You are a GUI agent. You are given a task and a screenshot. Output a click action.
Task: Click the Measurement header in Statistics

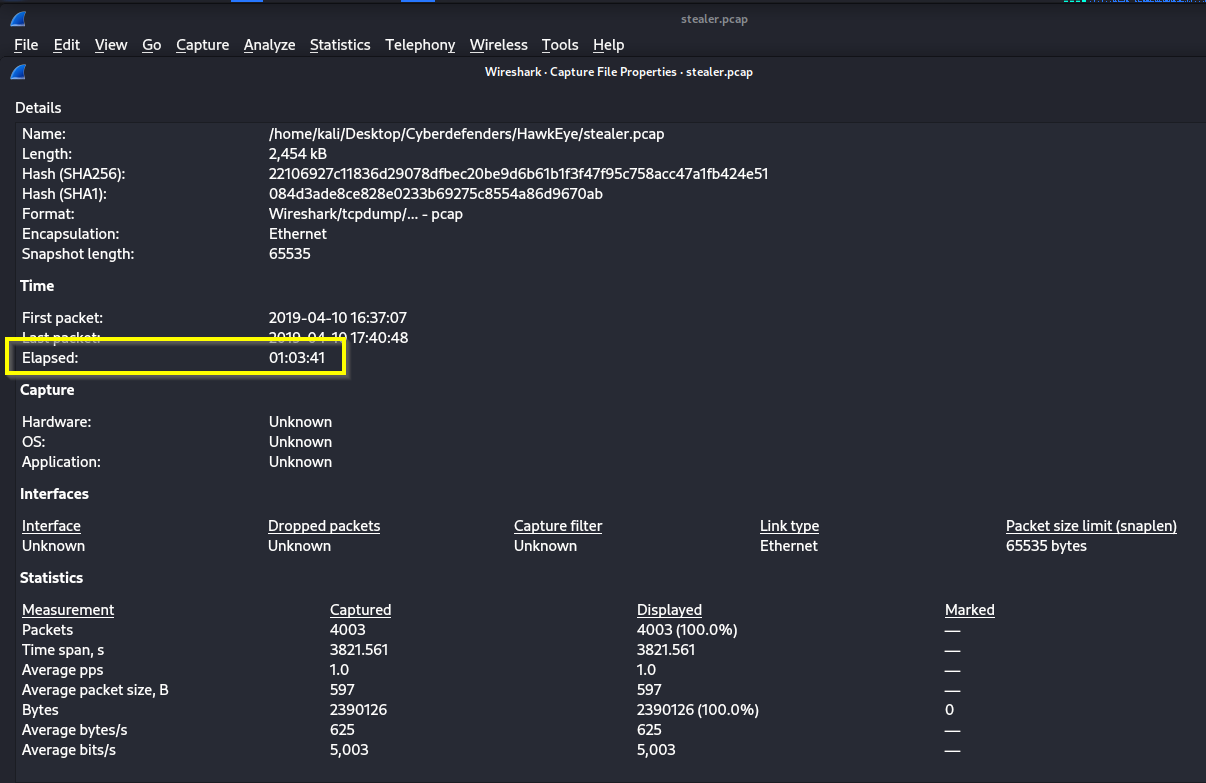[68, 610]
